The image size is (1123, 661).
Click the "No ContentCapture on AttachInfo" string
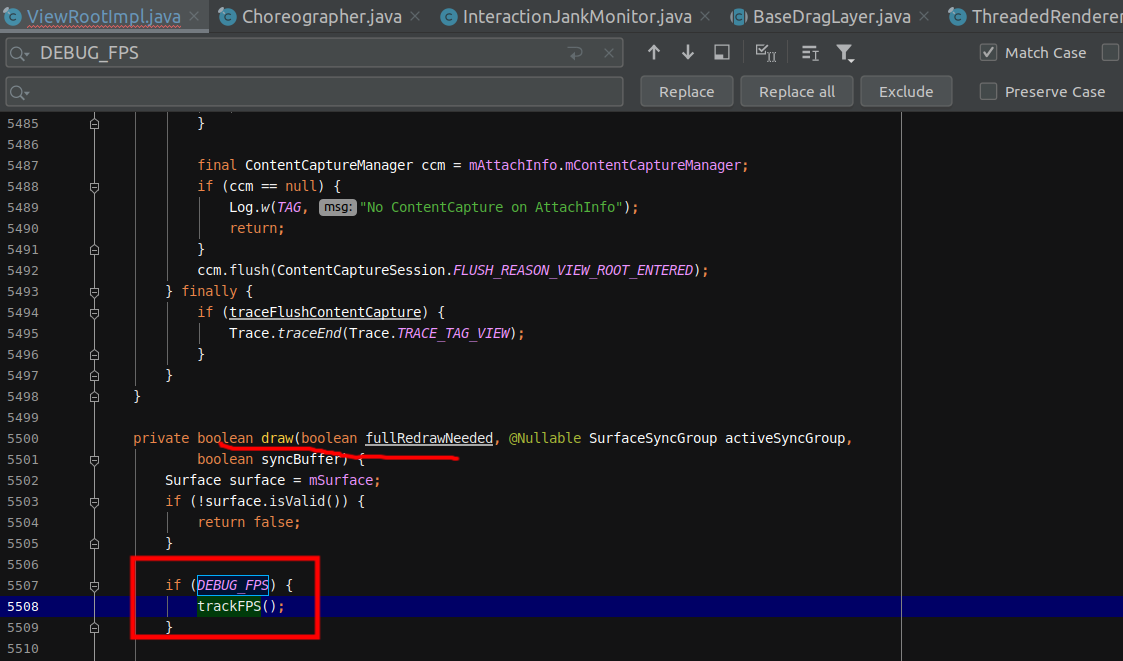[x=491, y=207]
